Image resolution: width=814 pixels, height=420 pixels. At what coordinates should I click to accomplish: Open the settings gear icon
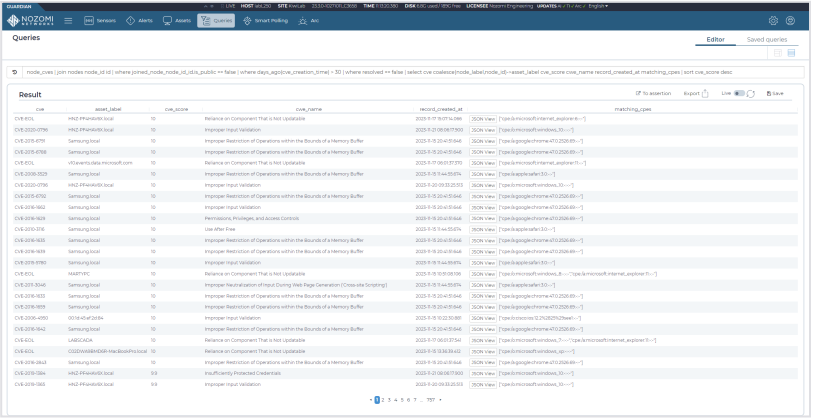click(x=772, y=20)
